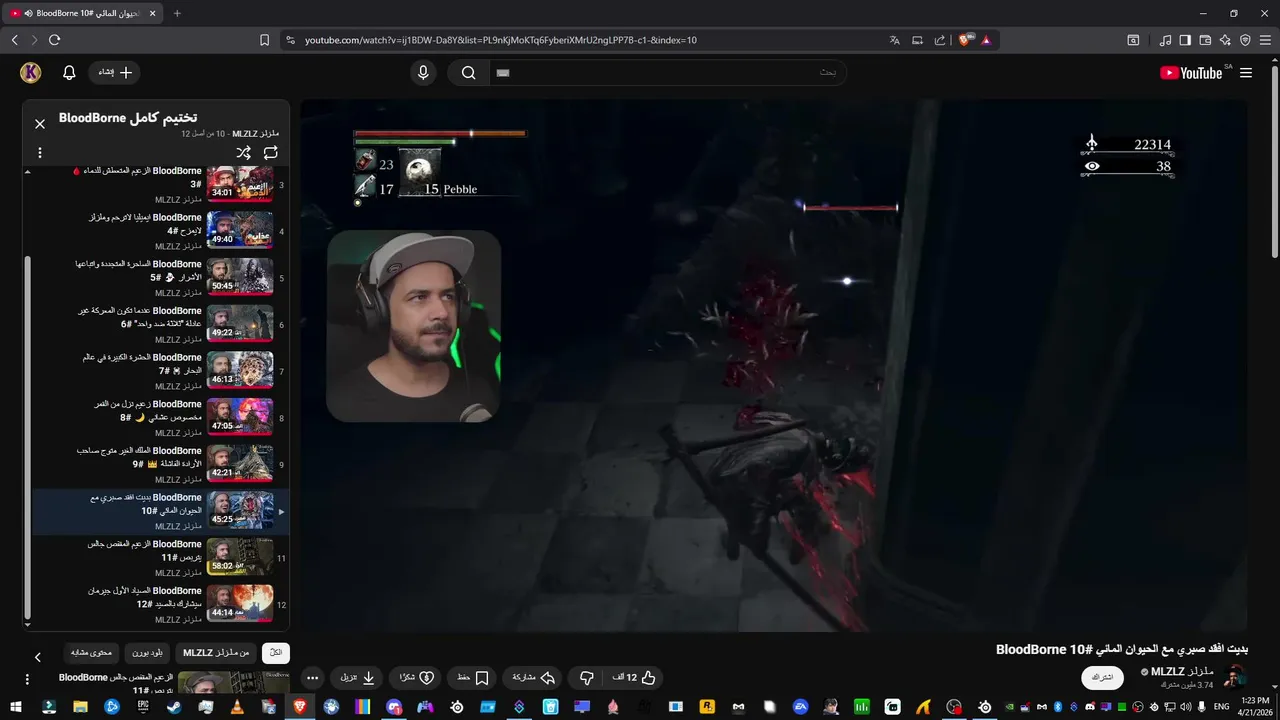Screen dimensions: 1280x720
Task: Open playlist video BloodBorne #5
Action: (160, 278)
